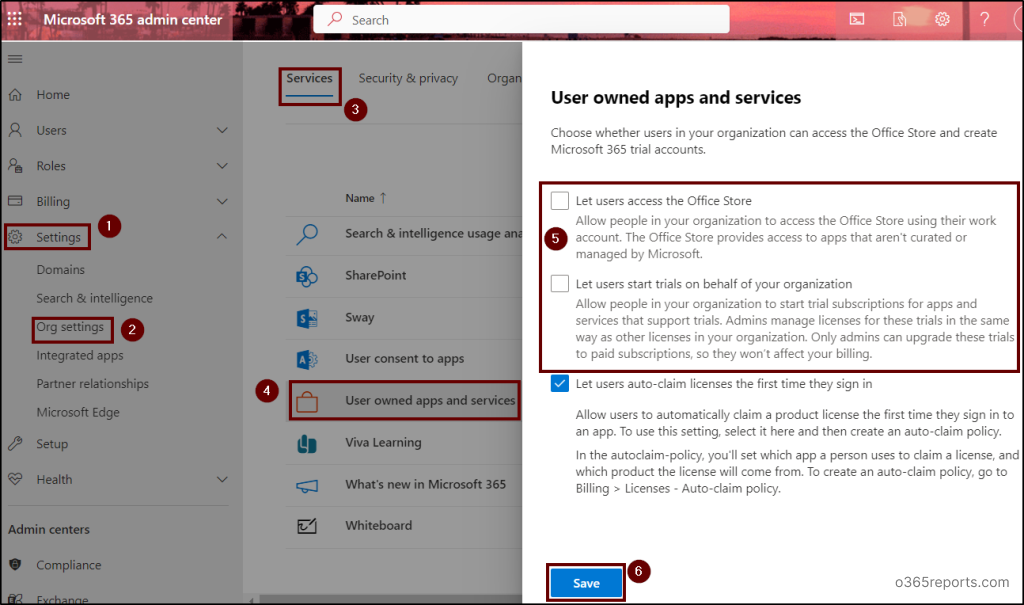Expand the Health menu chevron
The image size is (1024, 605).
(x=222, y=480)
